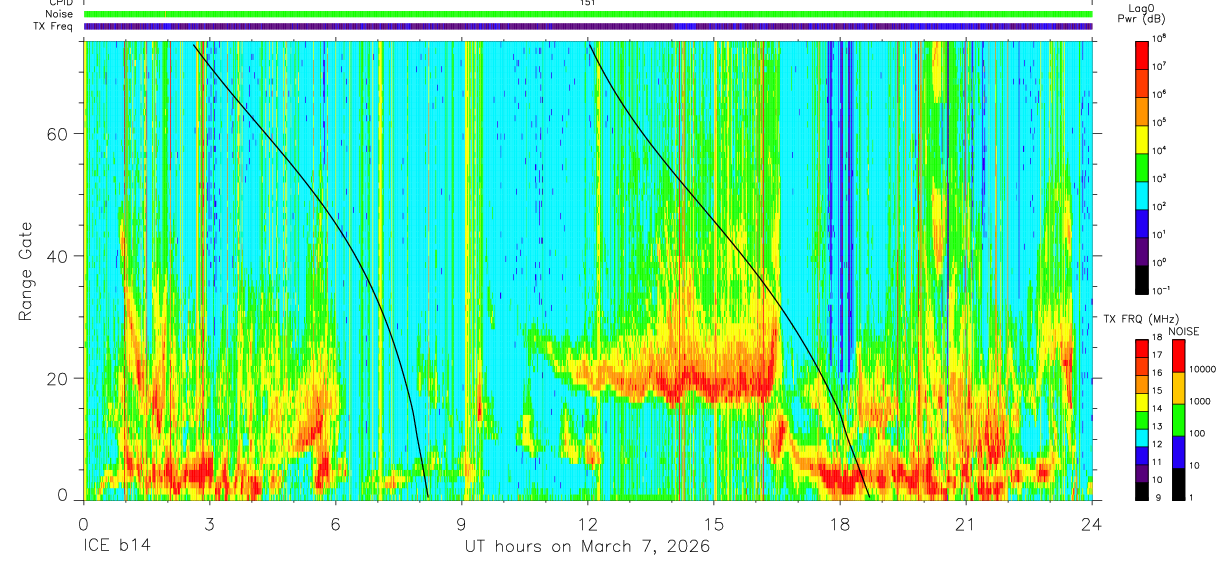Pick the green swatch in power colorbar

[x=1142, y=167]
